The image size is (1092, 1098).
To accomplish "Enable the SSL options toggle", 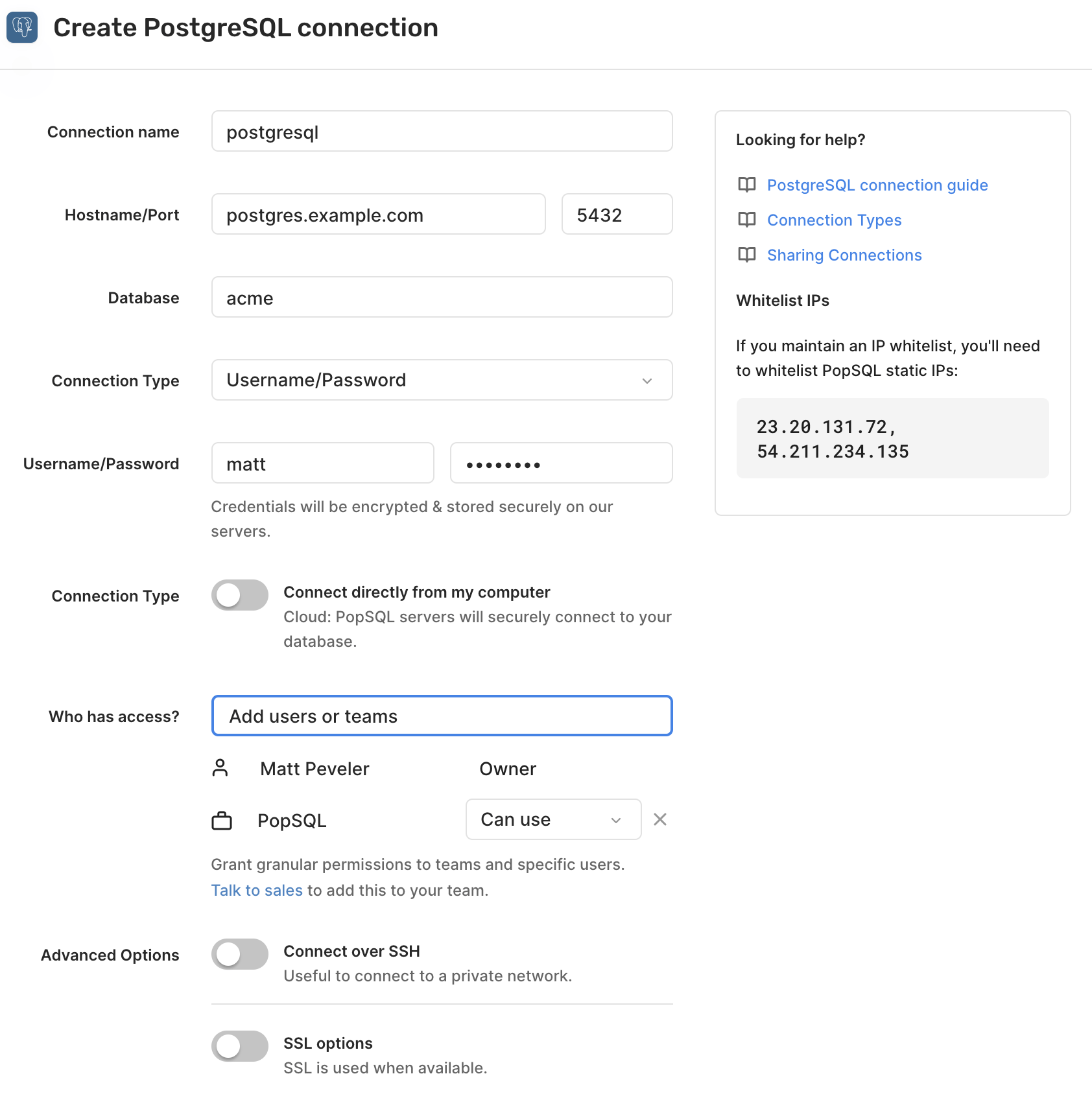I will pyautogui.click(x=240, y=1046).
